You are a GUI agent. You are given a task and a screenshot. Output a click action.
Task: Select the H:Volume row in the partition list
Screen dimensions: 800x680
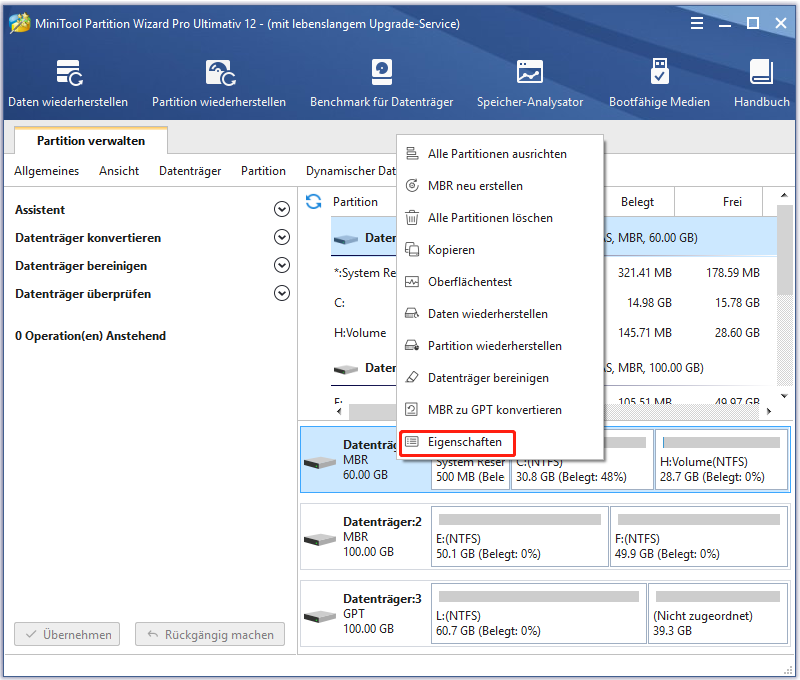tap(554, 333)
